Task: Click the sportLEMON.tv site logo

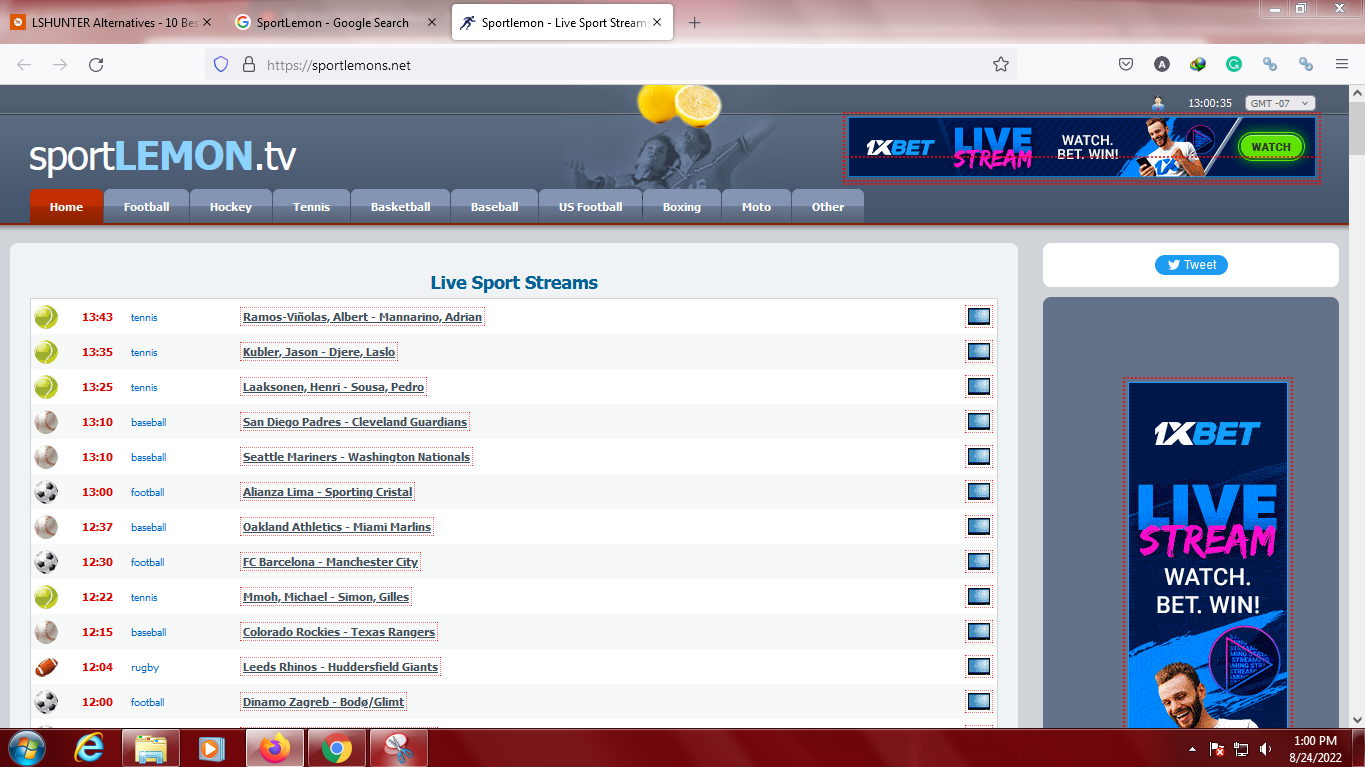Action: 162,157
